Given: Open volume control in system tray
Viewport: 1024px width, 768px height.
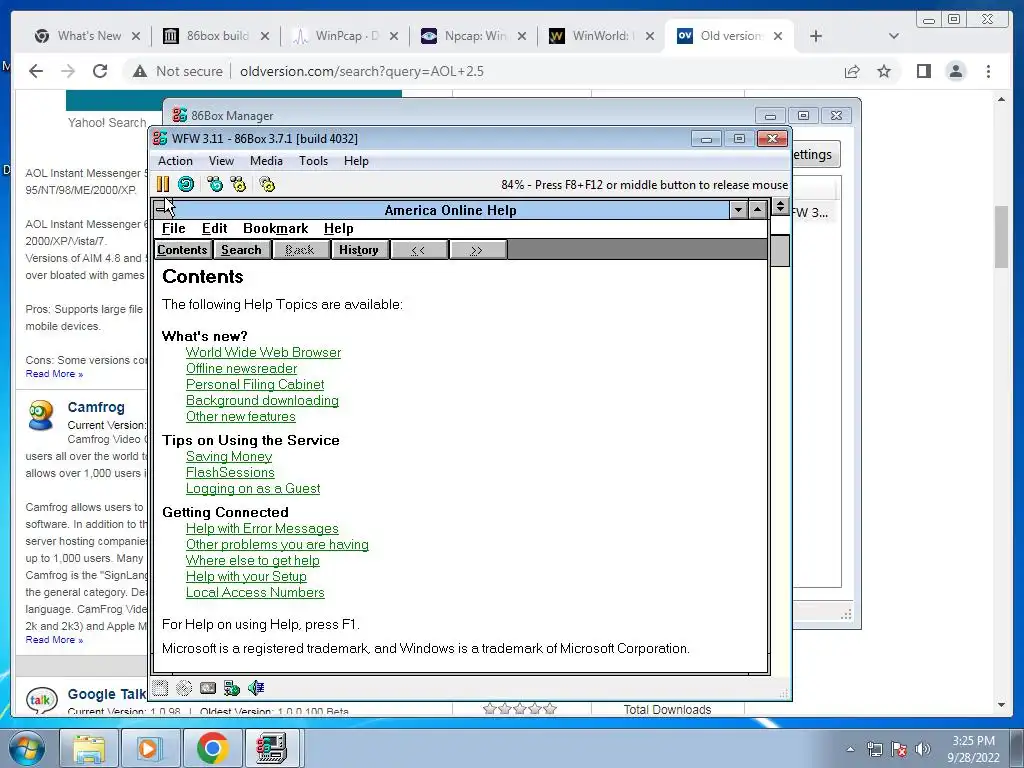Looking at the screenshot, I should click(923, 749).
